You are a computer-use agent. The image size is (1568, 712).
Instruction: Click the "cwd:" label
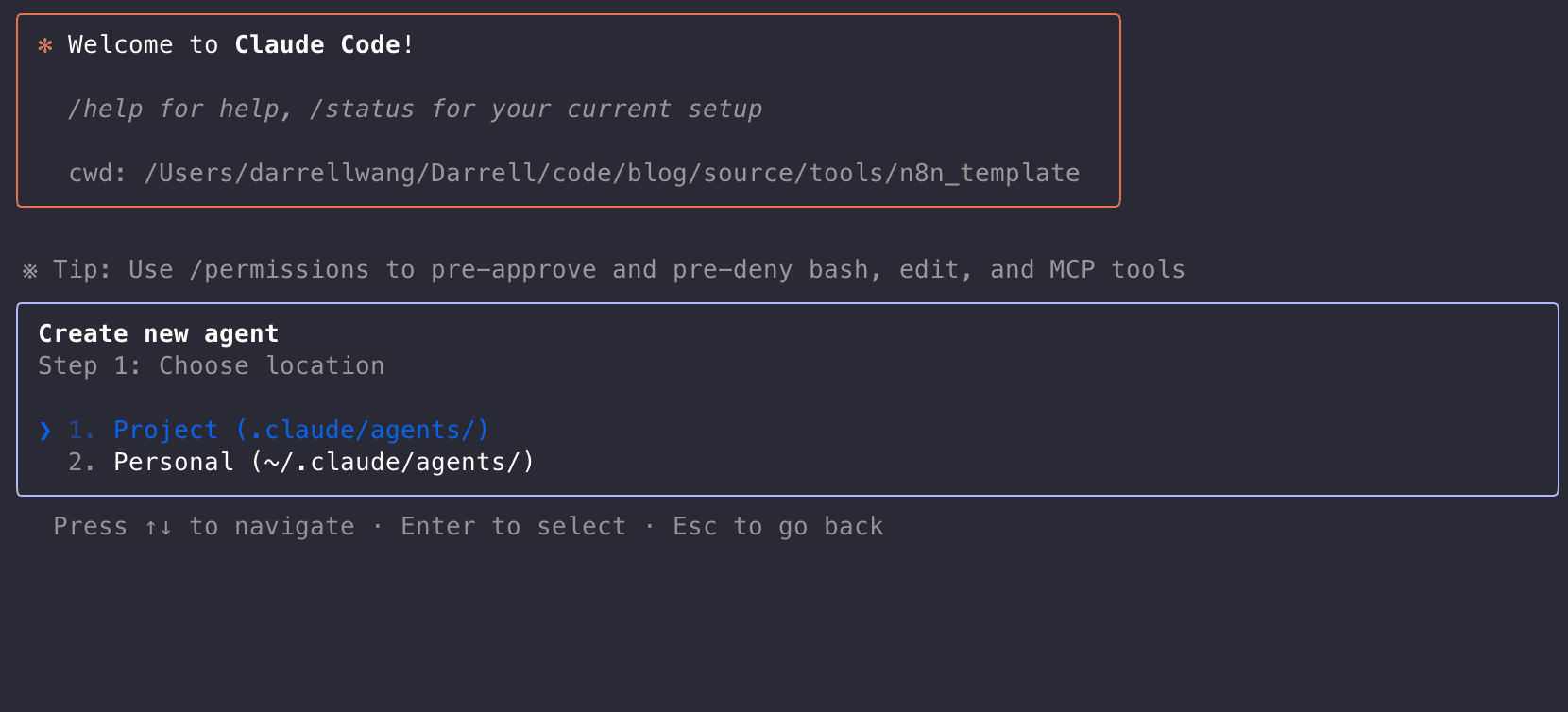96,174
